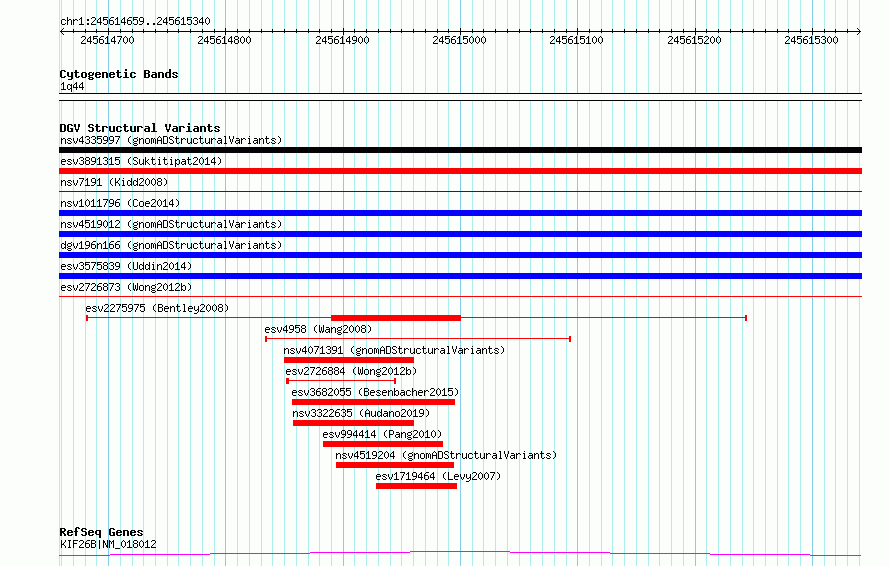Image resolution: width=890 pixels, height=566 pixels.
Task: Click the red esv3682055 variant bar
Action: 373,402
